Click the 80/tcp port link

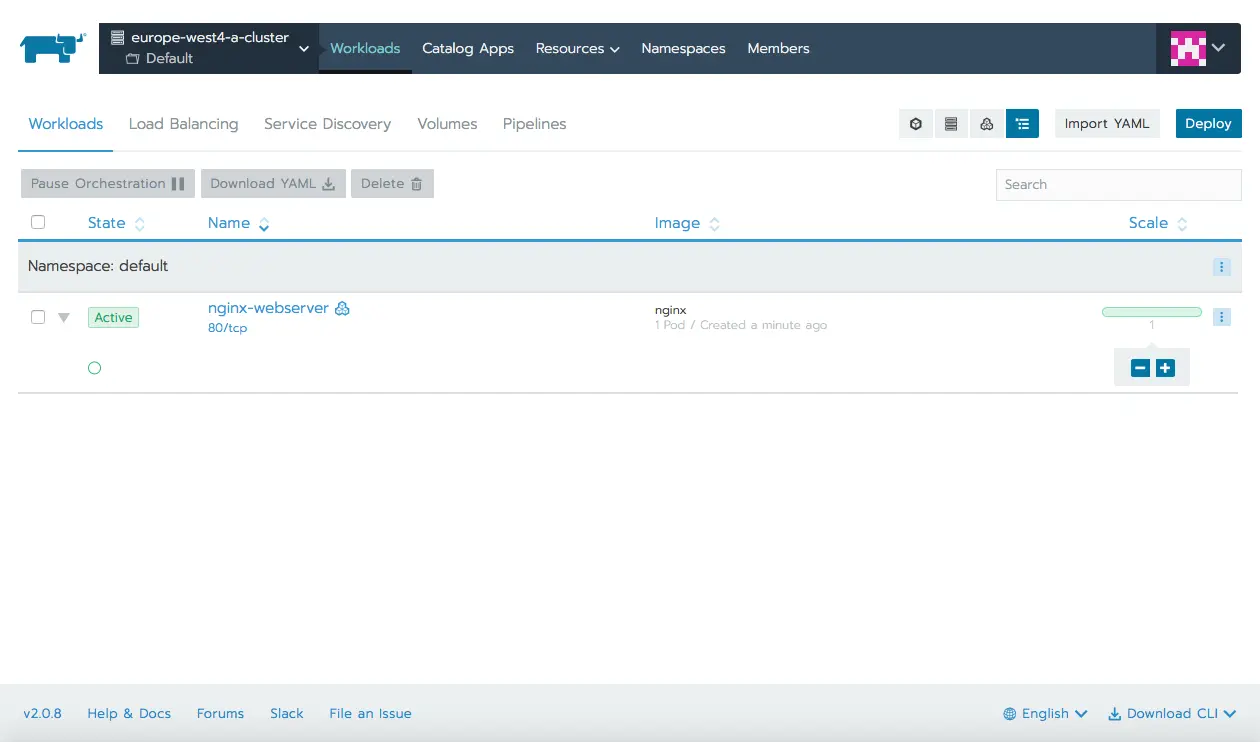point(227,328)
